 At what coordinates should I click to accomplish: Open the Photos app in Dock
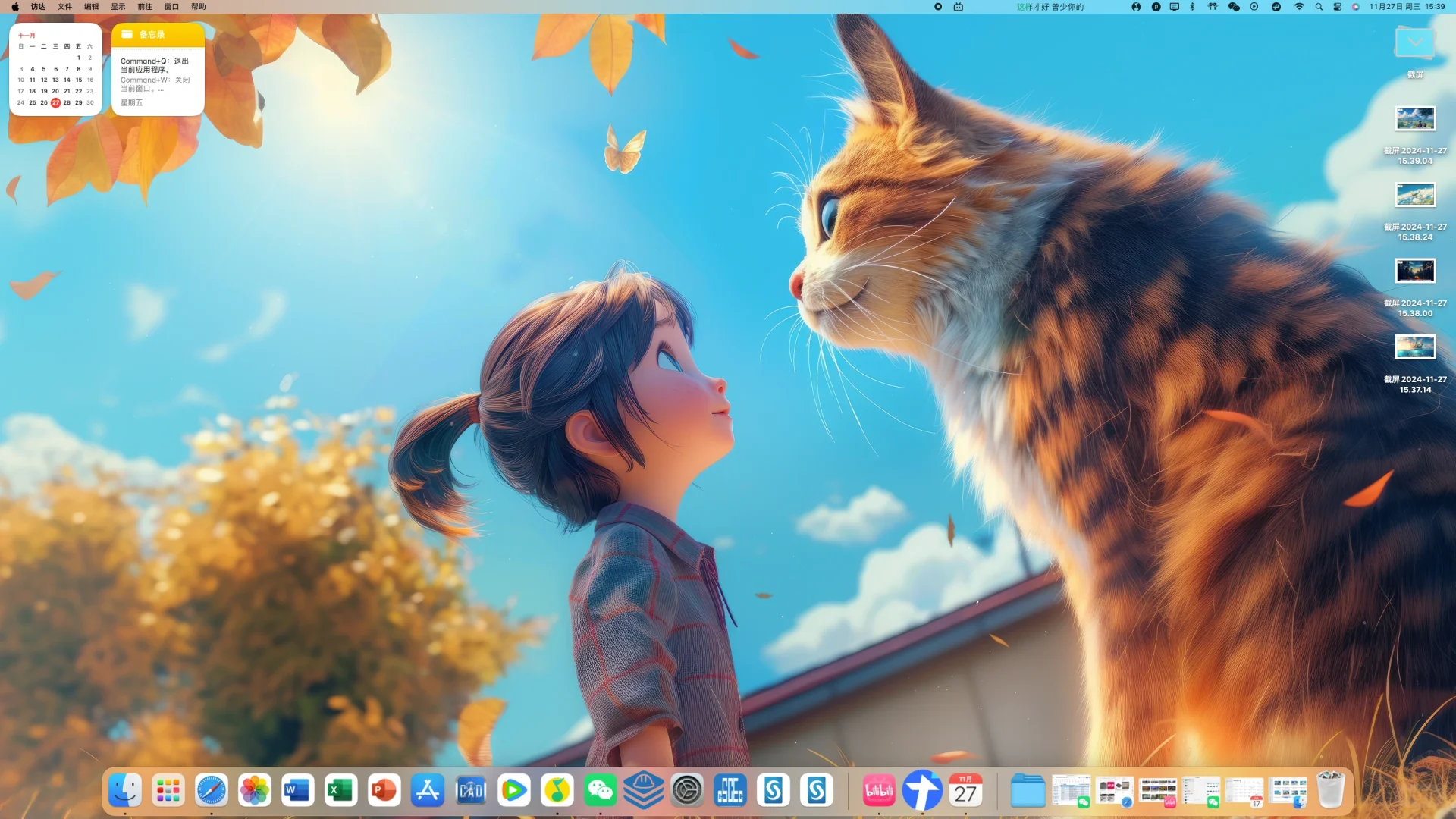tap(255, 791)
